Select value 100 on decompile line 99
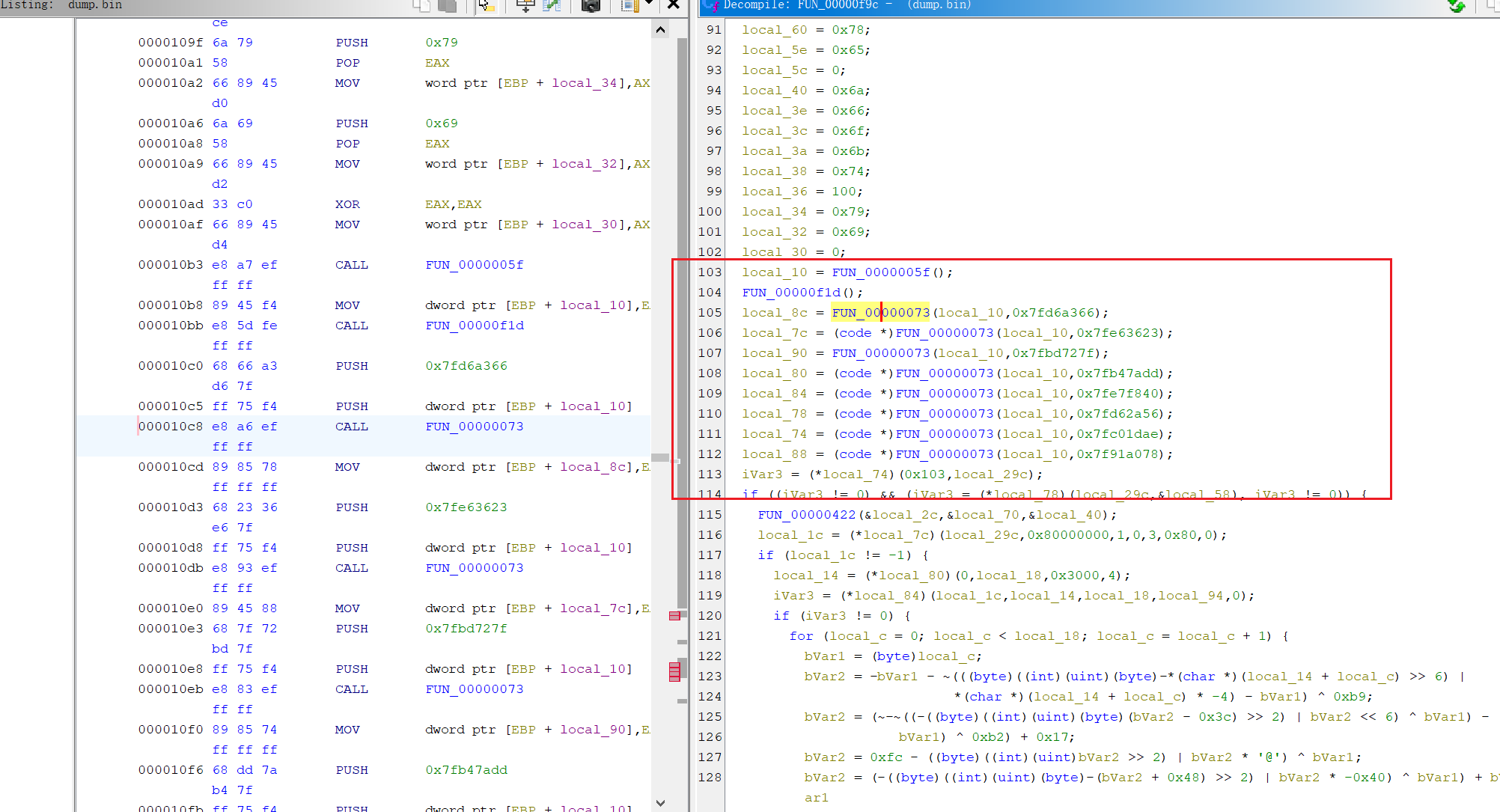The width and height of the screenshot is (1500, 812). [844, 192]
